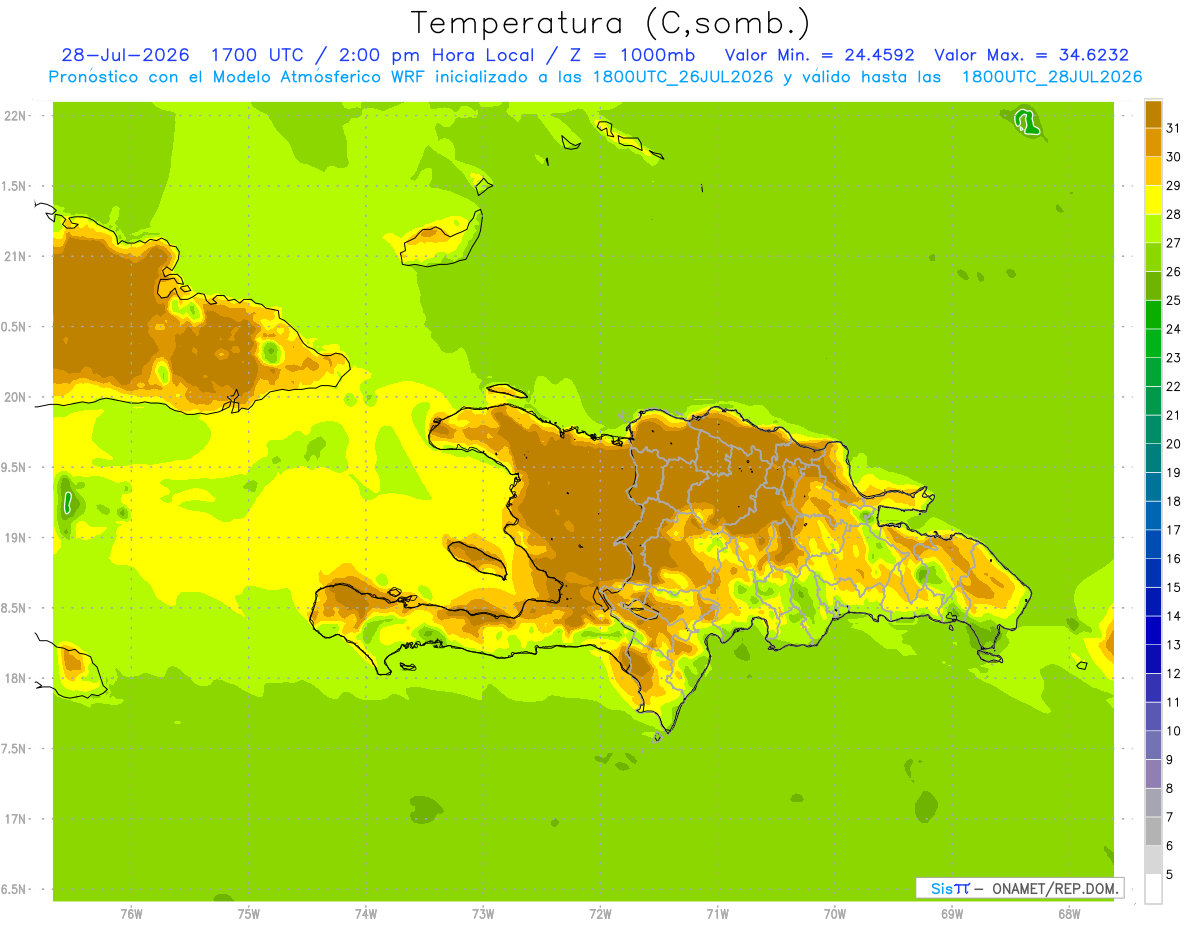This screenshot has height=927, width=1200.
Task: Click the '20N' latitude label
Action: point(15,397)
